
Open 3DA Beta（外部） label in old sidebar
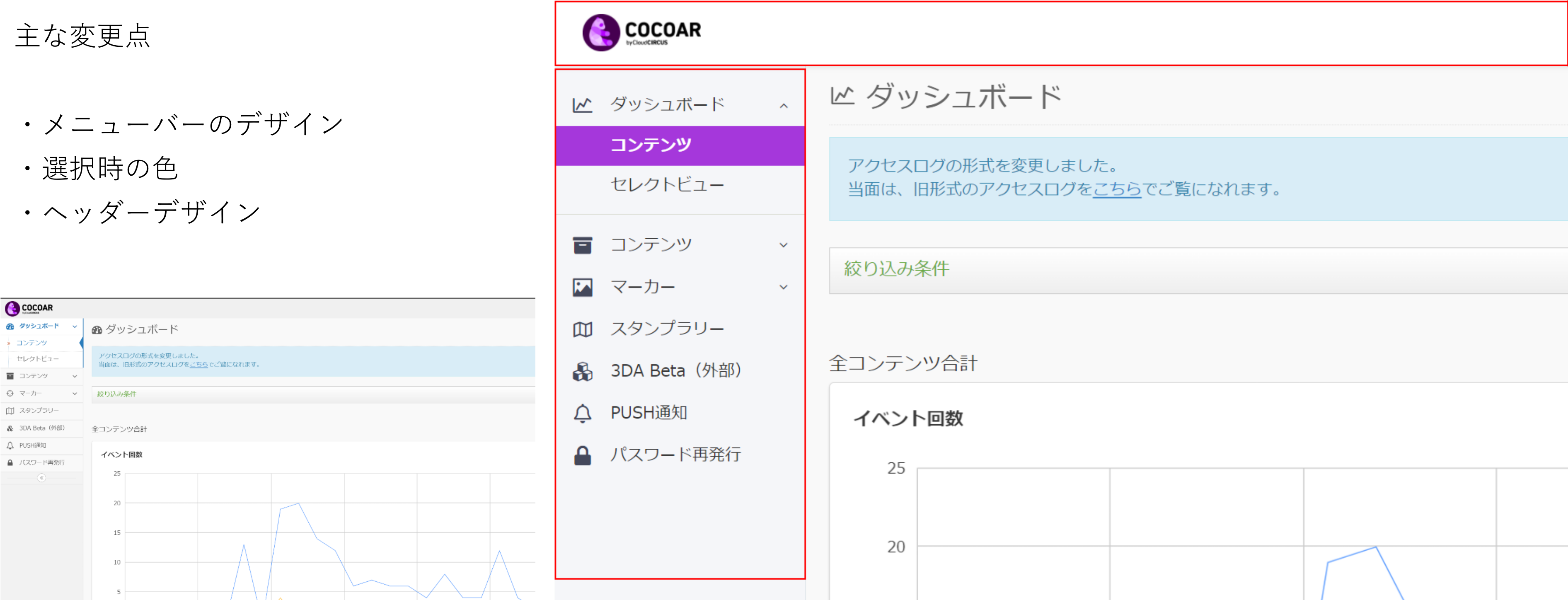coord(42,428)
